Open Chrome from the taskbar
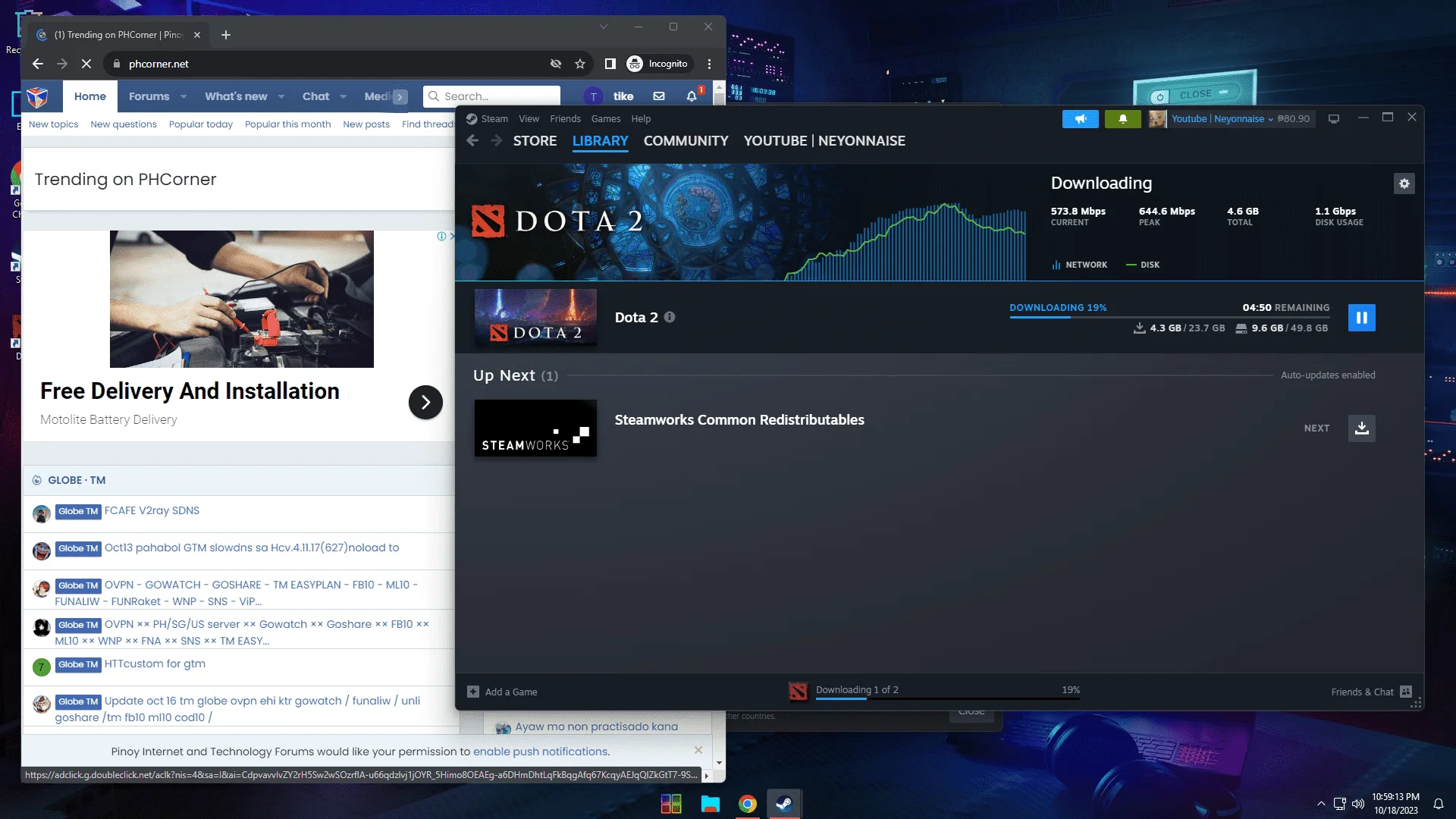The image size is (1456, 819). (748, 804)
